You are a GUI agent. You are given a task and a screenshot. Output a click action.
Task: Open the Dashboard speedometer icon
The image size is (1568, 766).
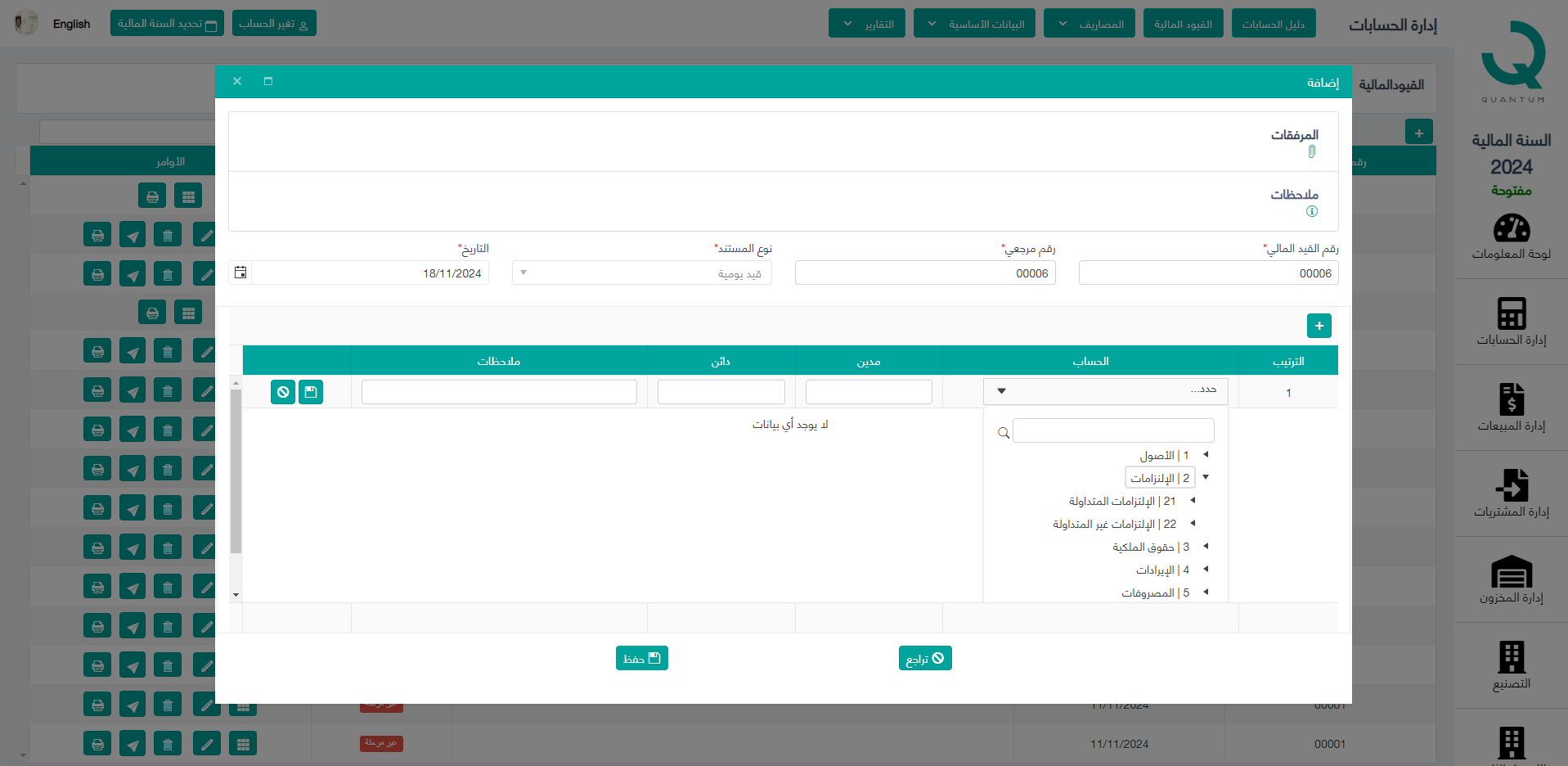(1511, 229)
